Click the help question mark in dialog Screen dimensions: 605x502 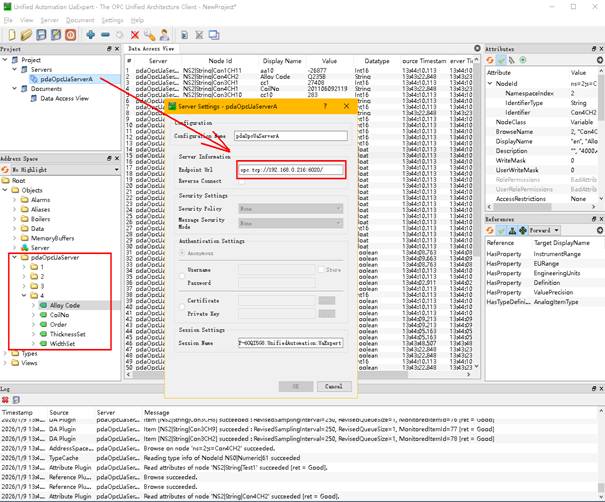[324, 104]
